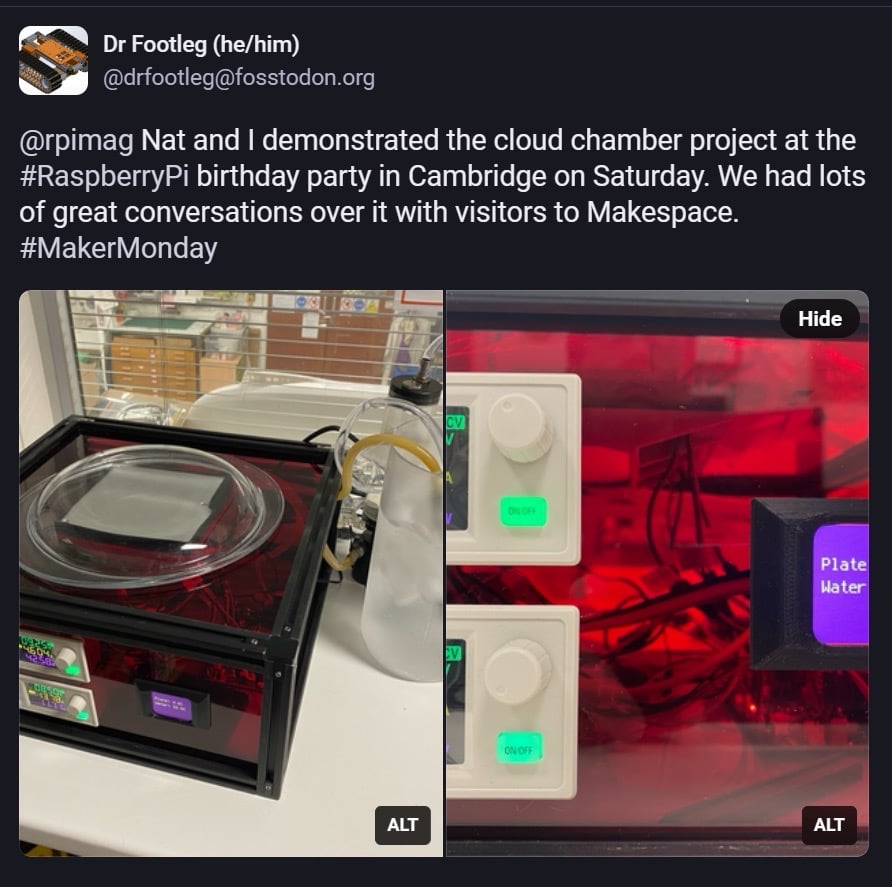
Task: Open the Dr Footleg (he/him) display name
Action: pyautogui.click(x=201, y=44)
